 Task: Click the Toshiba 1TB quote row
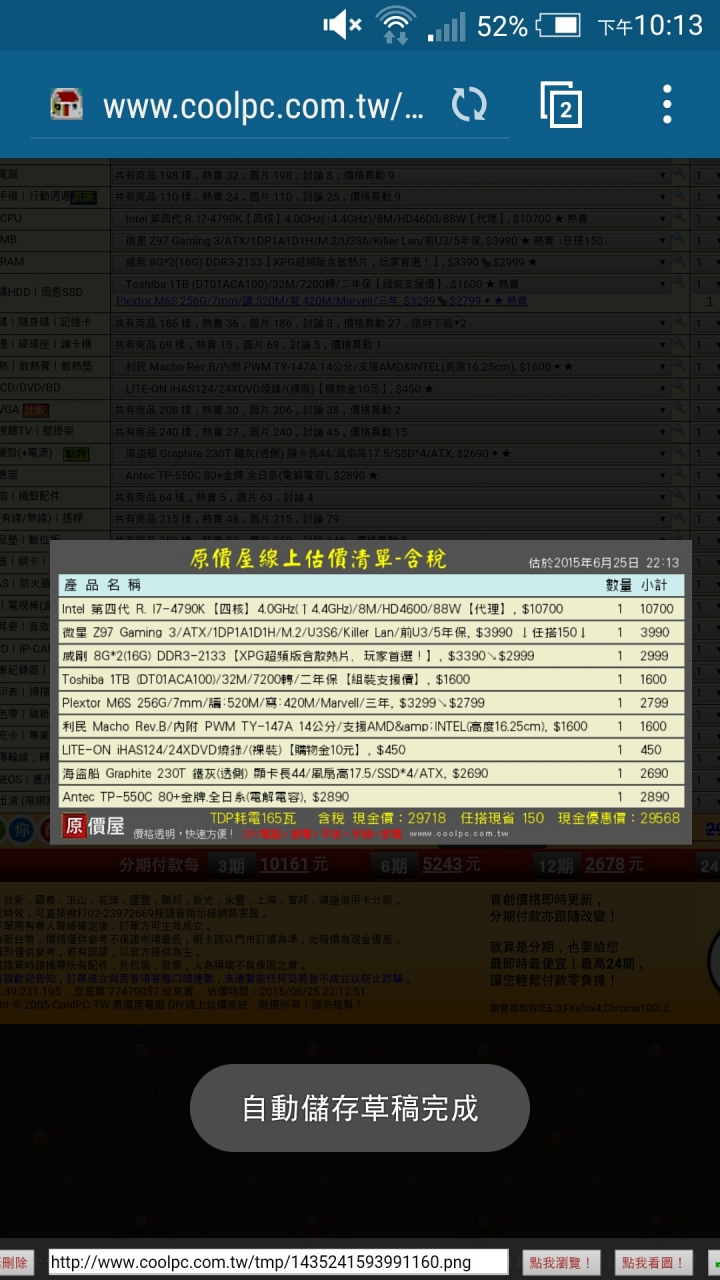[371, 679]
